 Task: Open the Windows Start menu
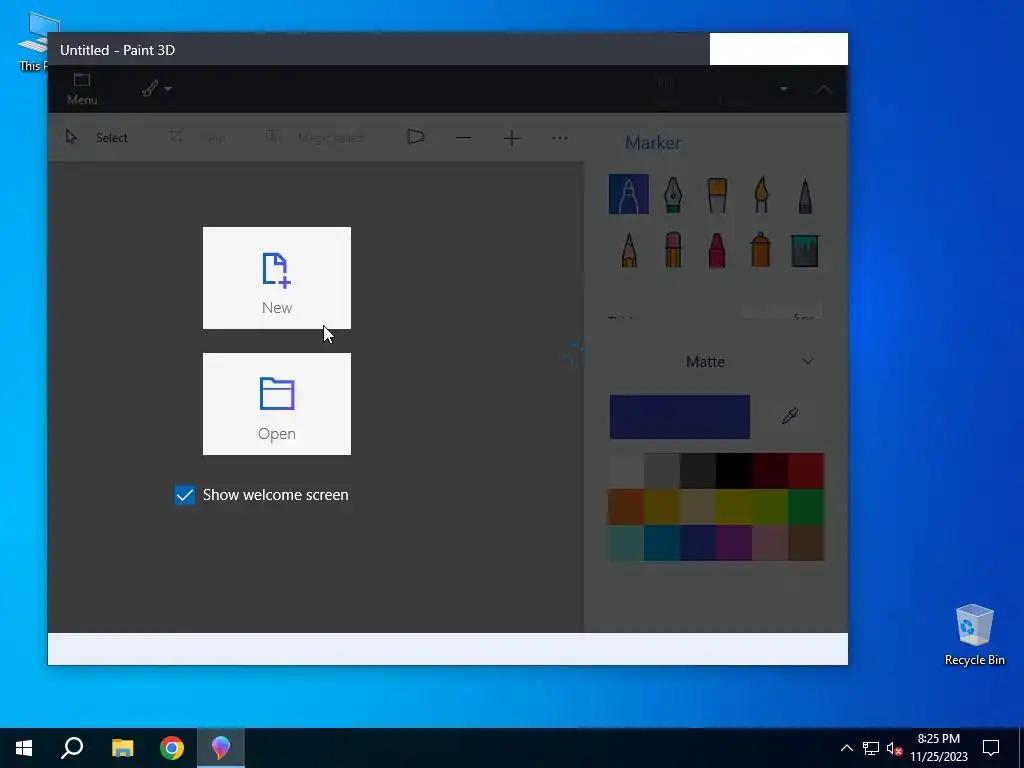click(24, 748)
